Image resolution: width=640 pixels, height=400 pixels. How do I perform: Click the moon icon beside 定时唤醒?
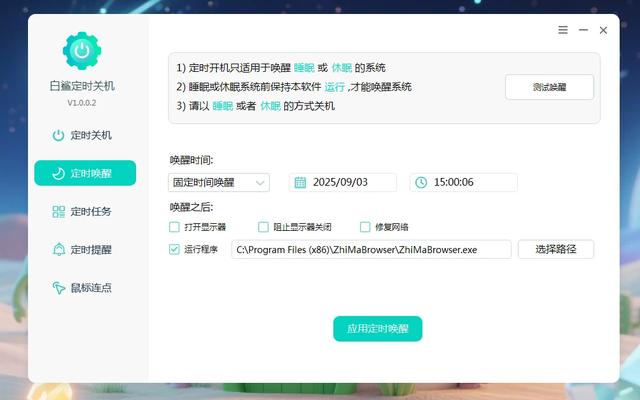tap(58, 173)
